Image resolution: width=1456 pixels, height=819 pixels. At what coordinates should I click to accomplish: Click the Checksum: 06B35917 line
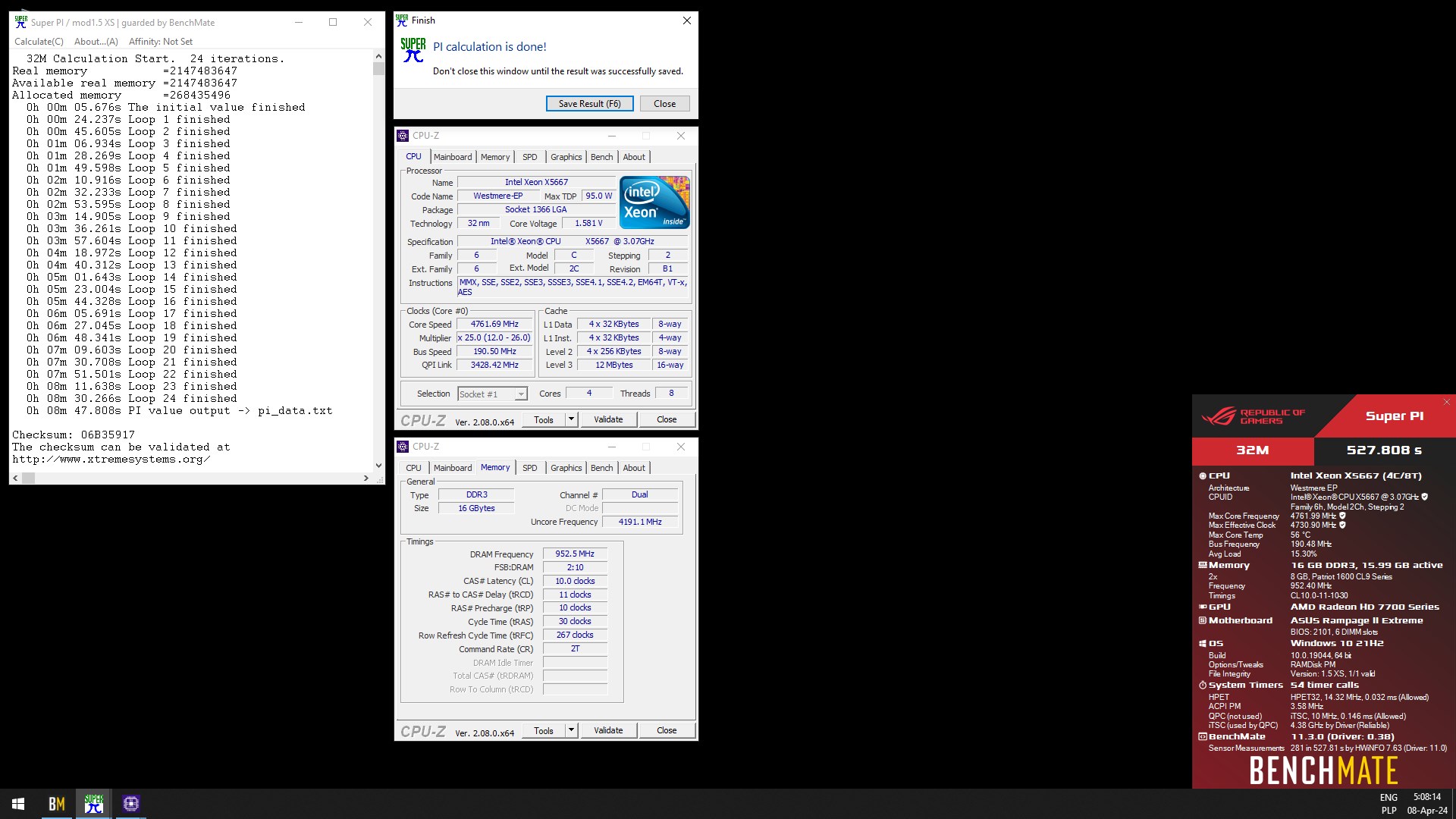(74, 435)
